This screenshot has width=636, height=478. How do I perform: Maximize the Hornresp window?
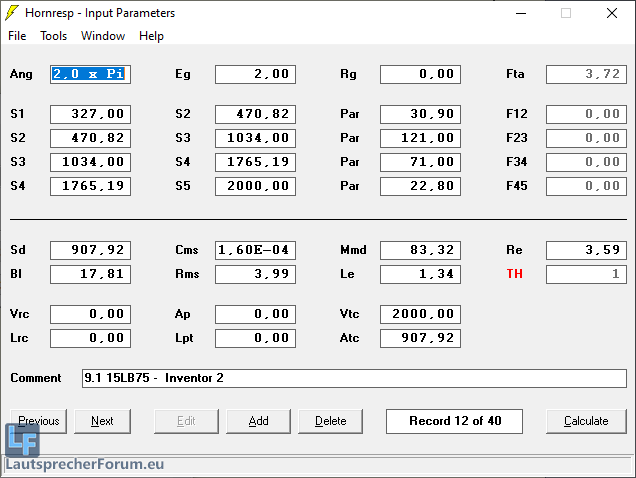566,13
